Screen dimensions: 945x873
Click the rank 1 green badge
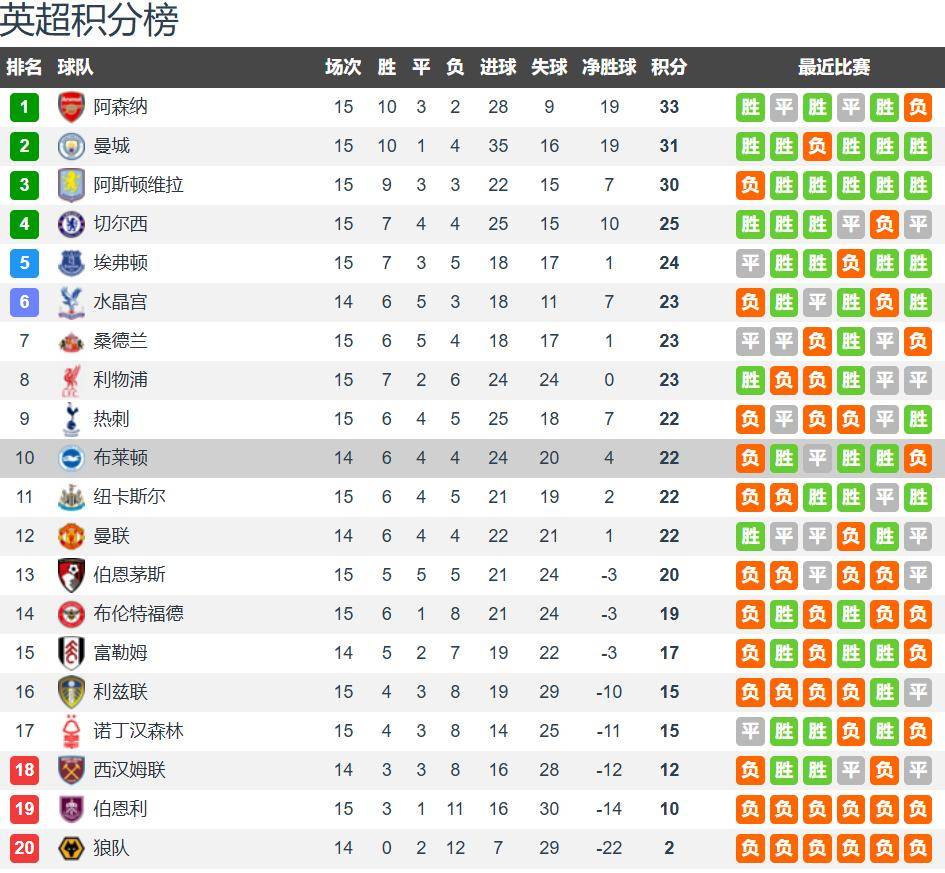[x=24, y=107]
